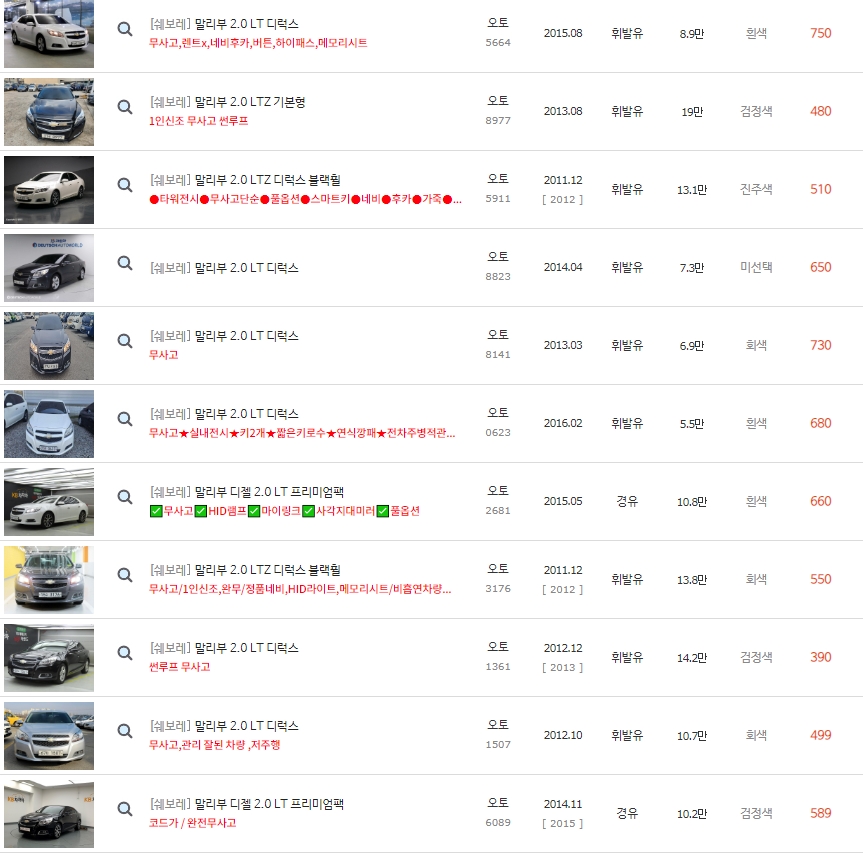This screenshot has width=863, height=855.
Task: Click the white Malibu thumbnail at the top
Action: pos(48,33)
